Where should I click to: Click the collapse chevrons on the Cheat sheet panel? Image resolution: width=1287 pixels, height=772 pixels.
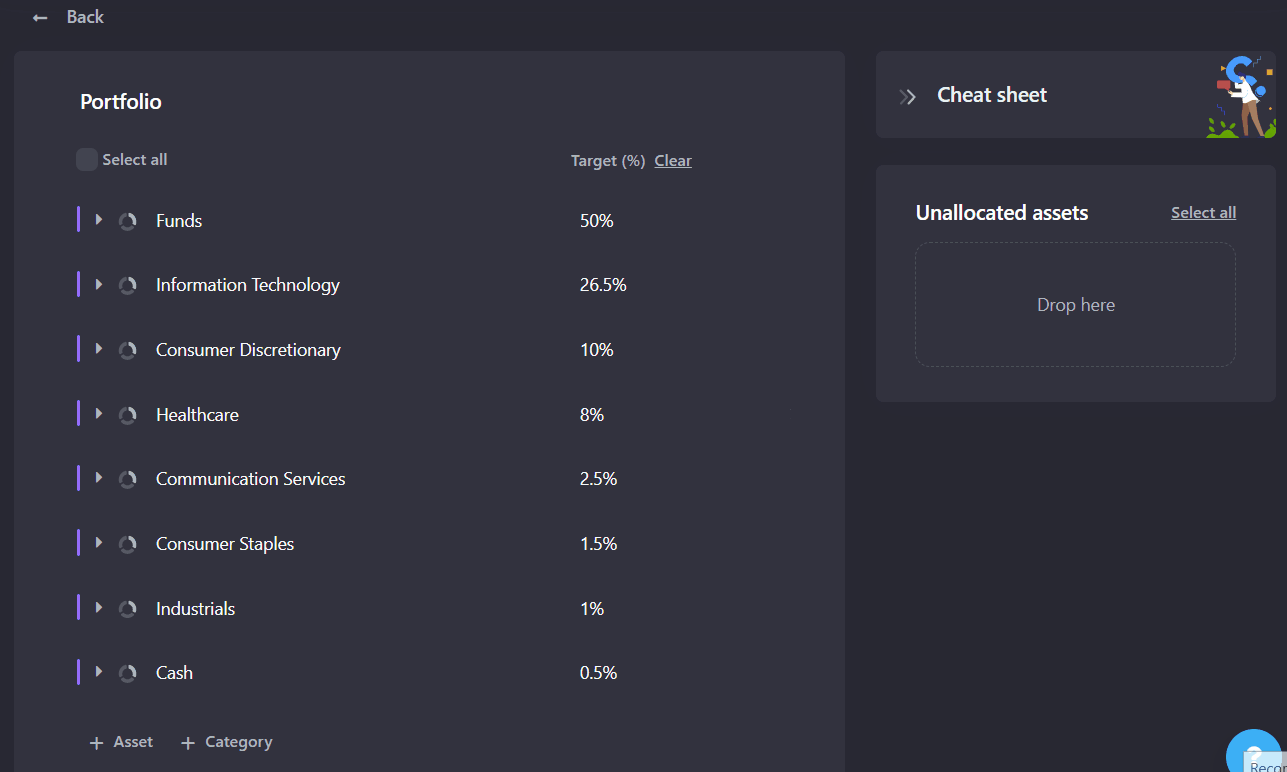907,96
